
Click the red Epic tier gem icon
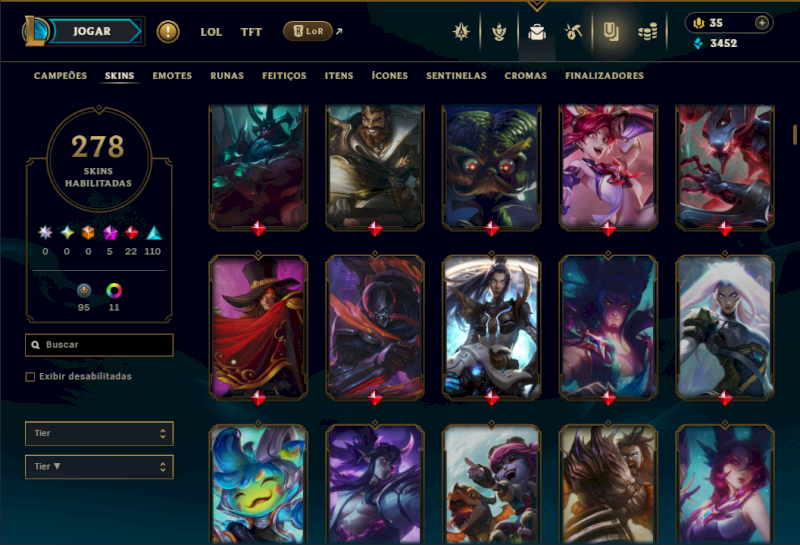pyautogui.click(x=131, y=233)
